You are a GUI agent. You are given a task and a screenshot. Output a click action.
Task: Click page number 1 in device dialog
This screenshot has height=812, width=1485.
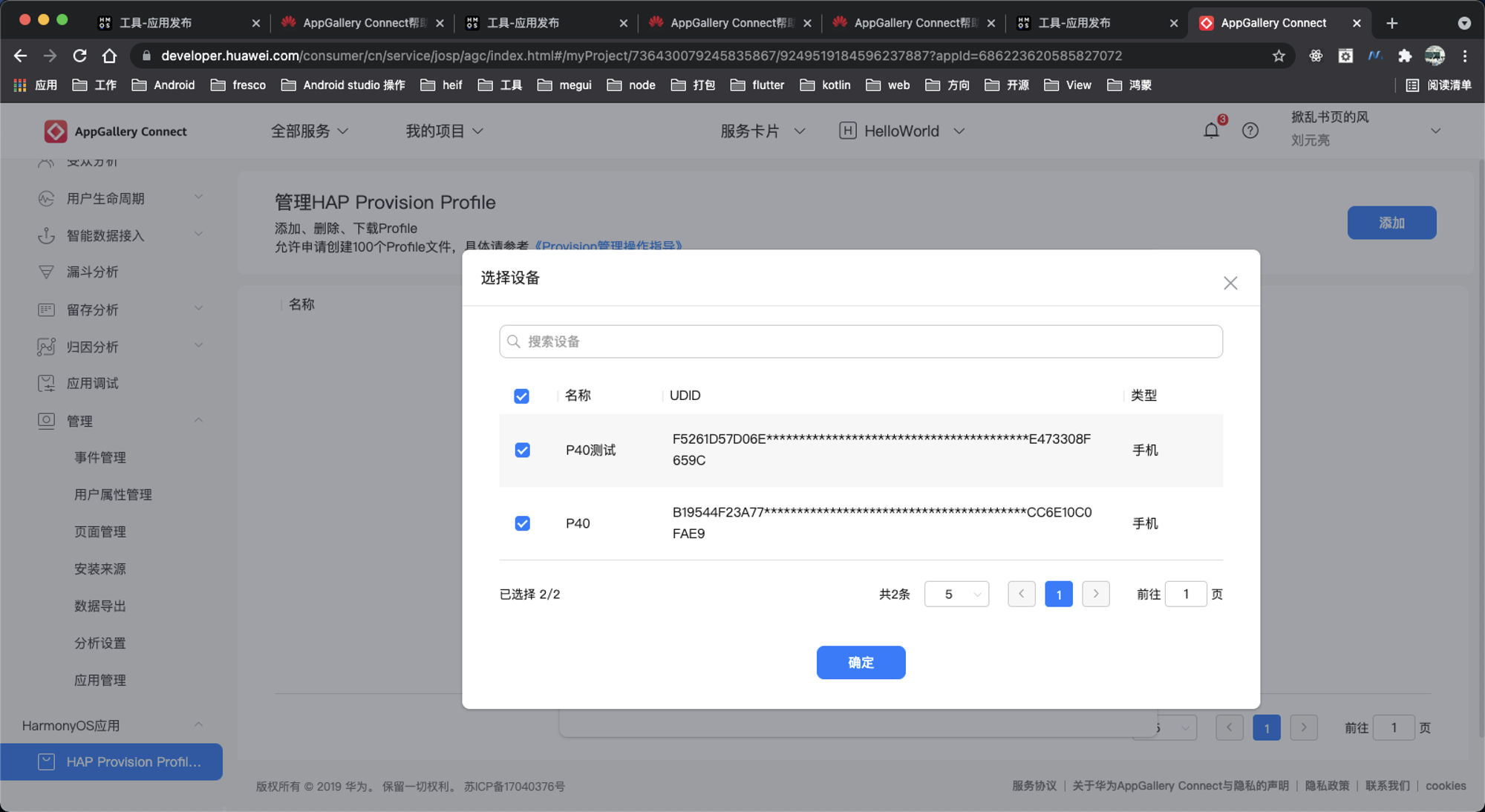1059,594
